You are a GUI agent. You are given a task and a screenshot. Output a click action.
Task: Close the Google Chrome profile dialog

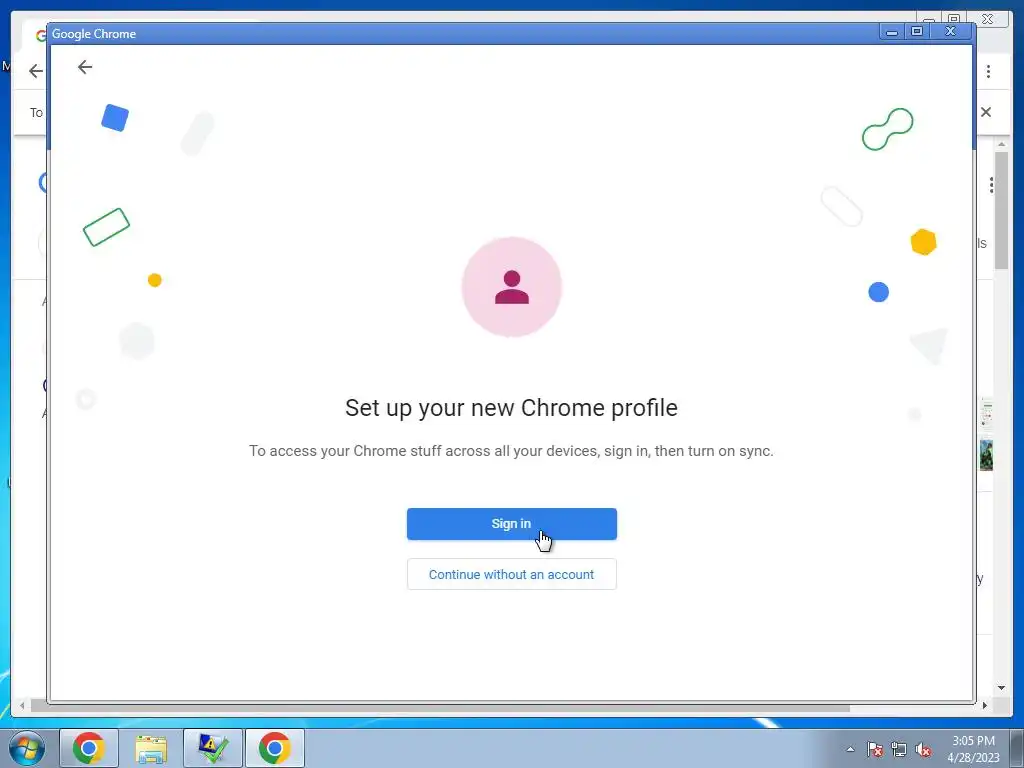point(951,31)
